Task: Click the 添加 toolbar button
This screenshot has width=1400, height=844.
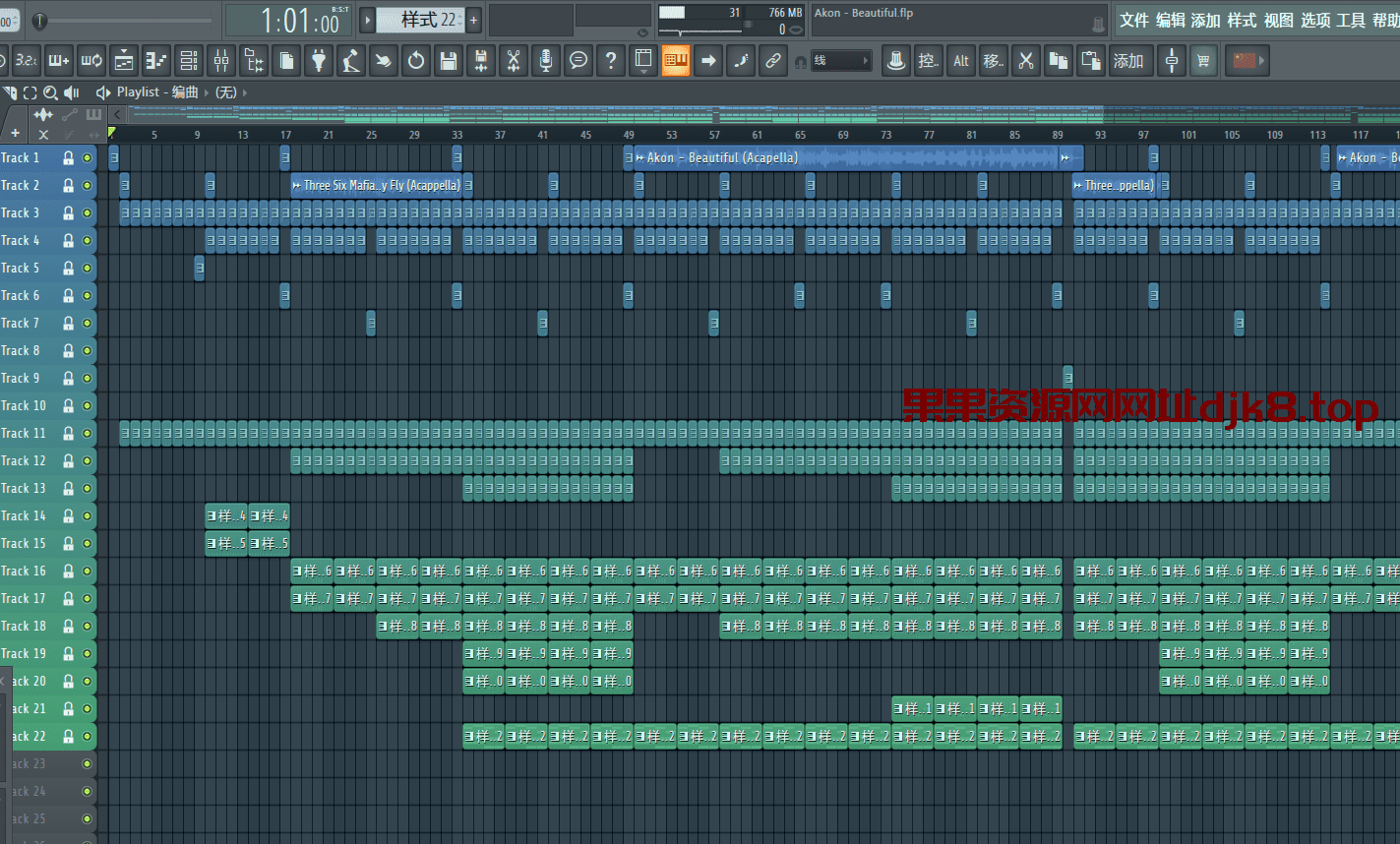Action: pos(1128,61)
